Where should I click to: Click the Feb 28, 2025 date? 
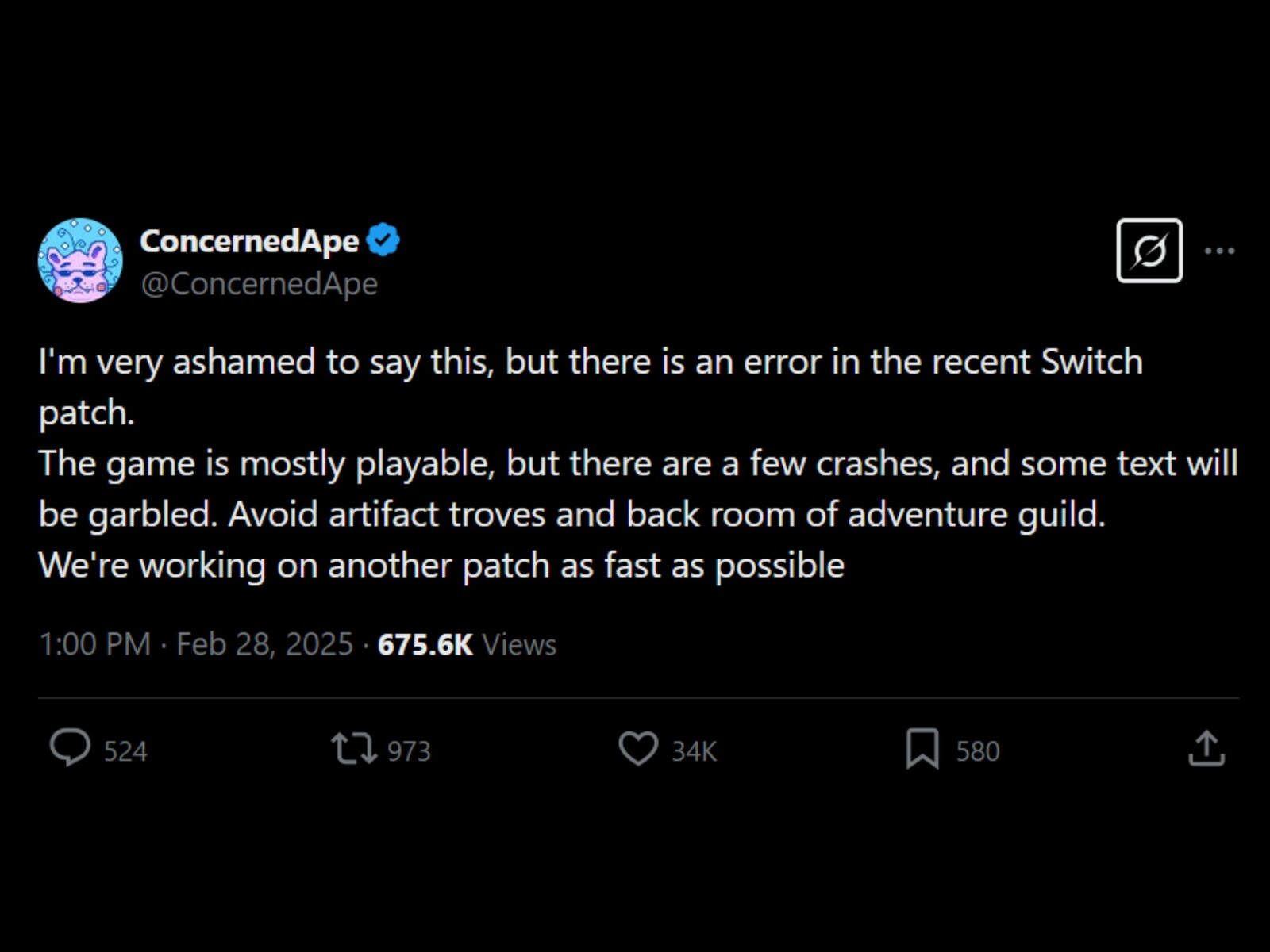click(x=264, y=644)
